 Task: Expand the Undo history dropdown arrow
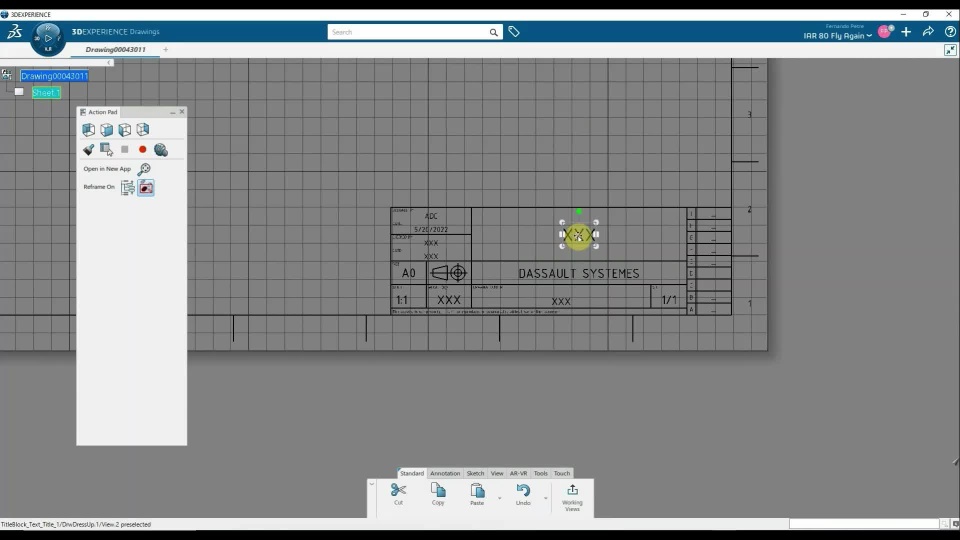546,498
